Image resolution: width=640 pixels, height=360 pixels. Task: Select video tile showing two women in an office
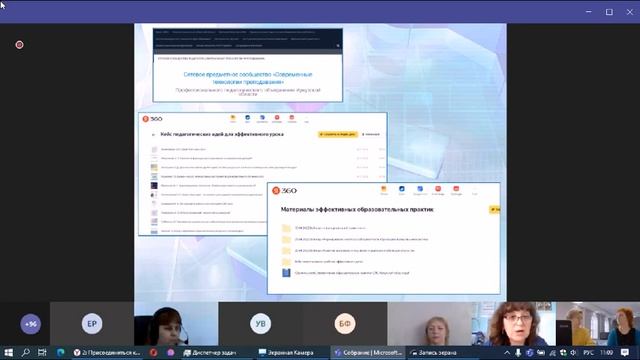598,324
